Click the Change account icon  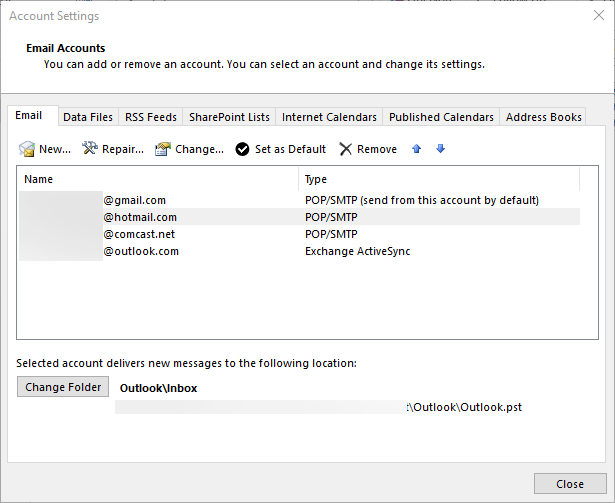(x=163, y=149)
